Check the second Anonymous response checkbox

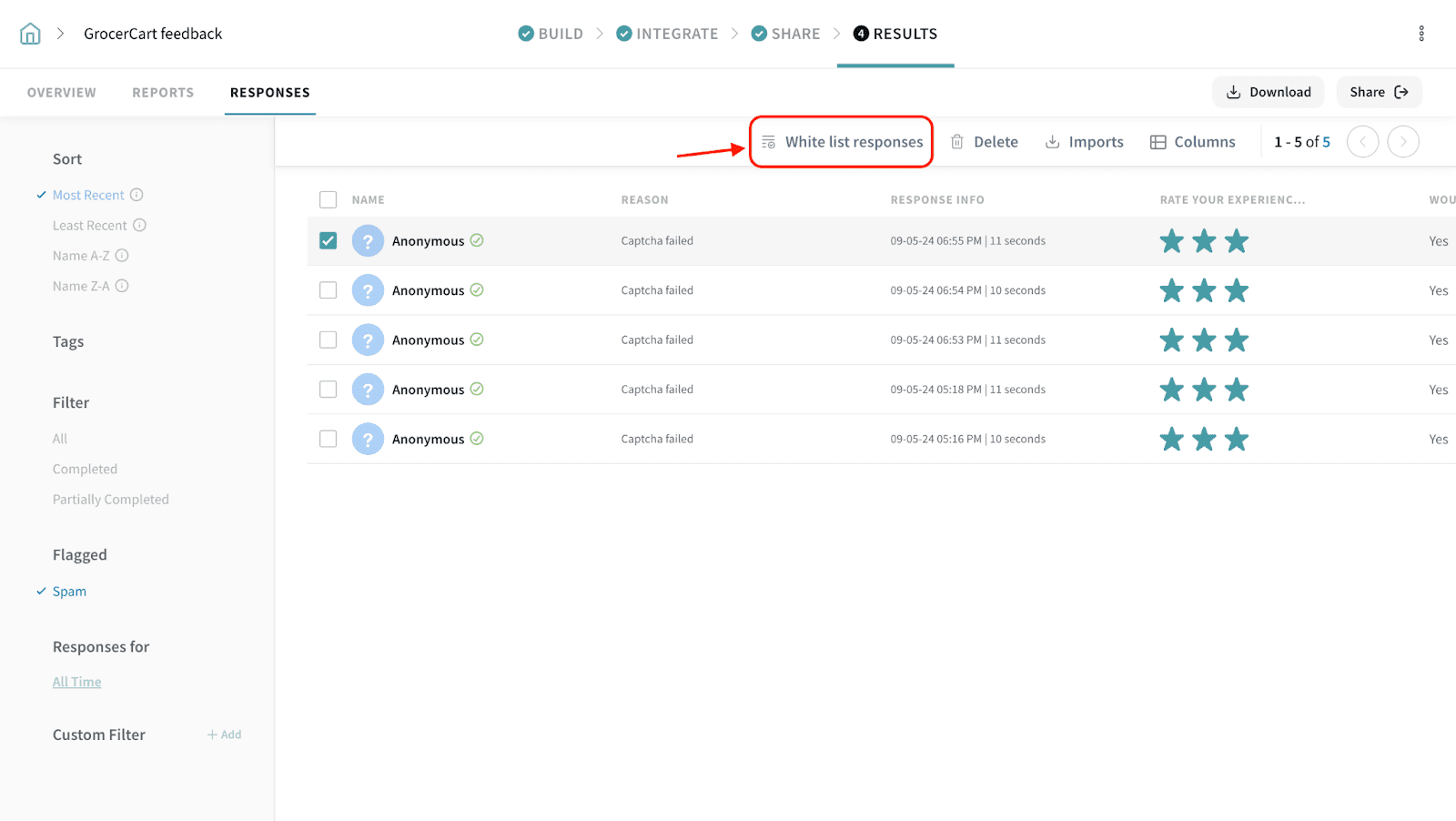329,290
